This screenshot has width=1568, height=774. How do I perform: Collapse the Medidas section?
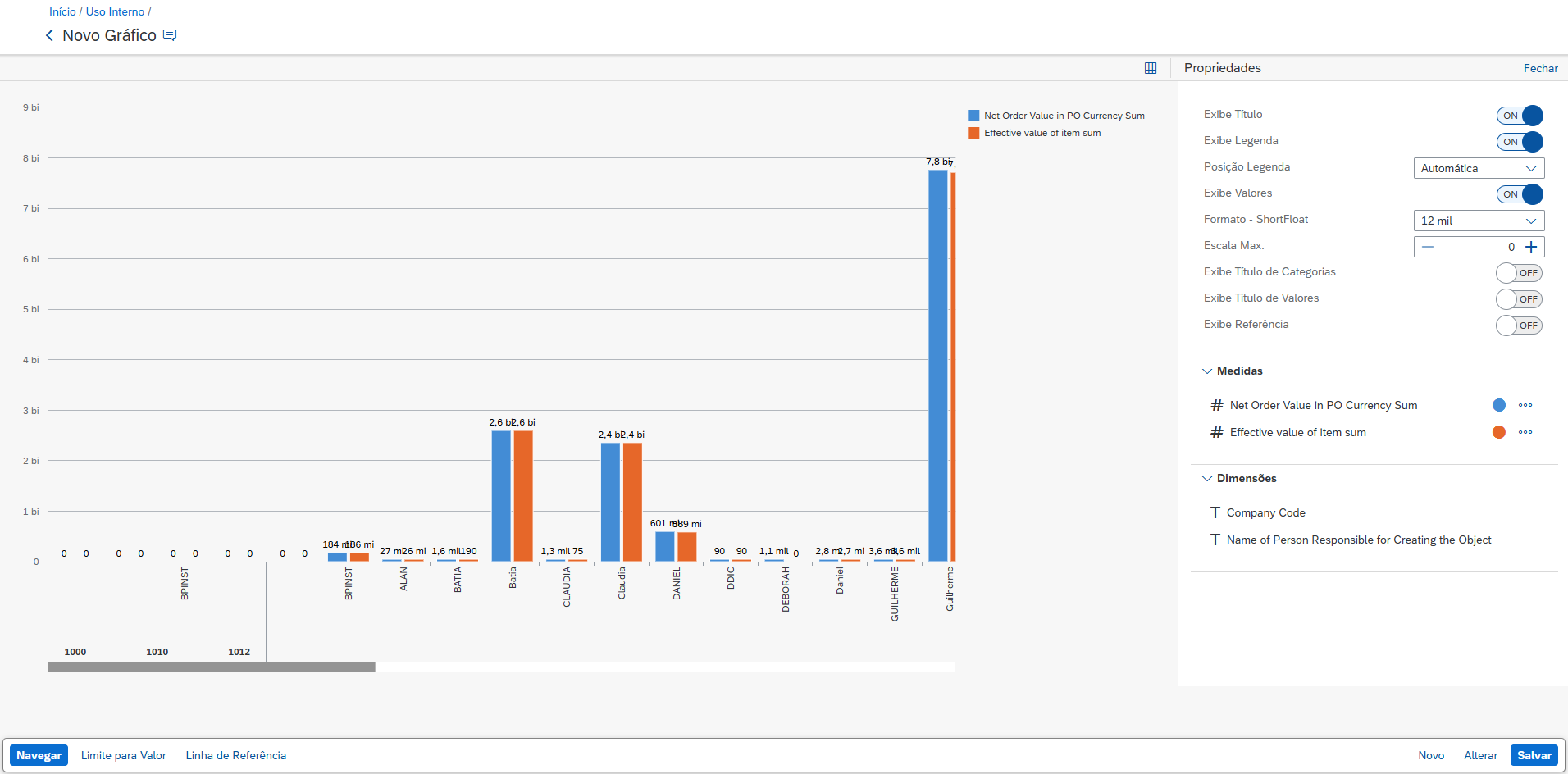[x=1207, y=371]
